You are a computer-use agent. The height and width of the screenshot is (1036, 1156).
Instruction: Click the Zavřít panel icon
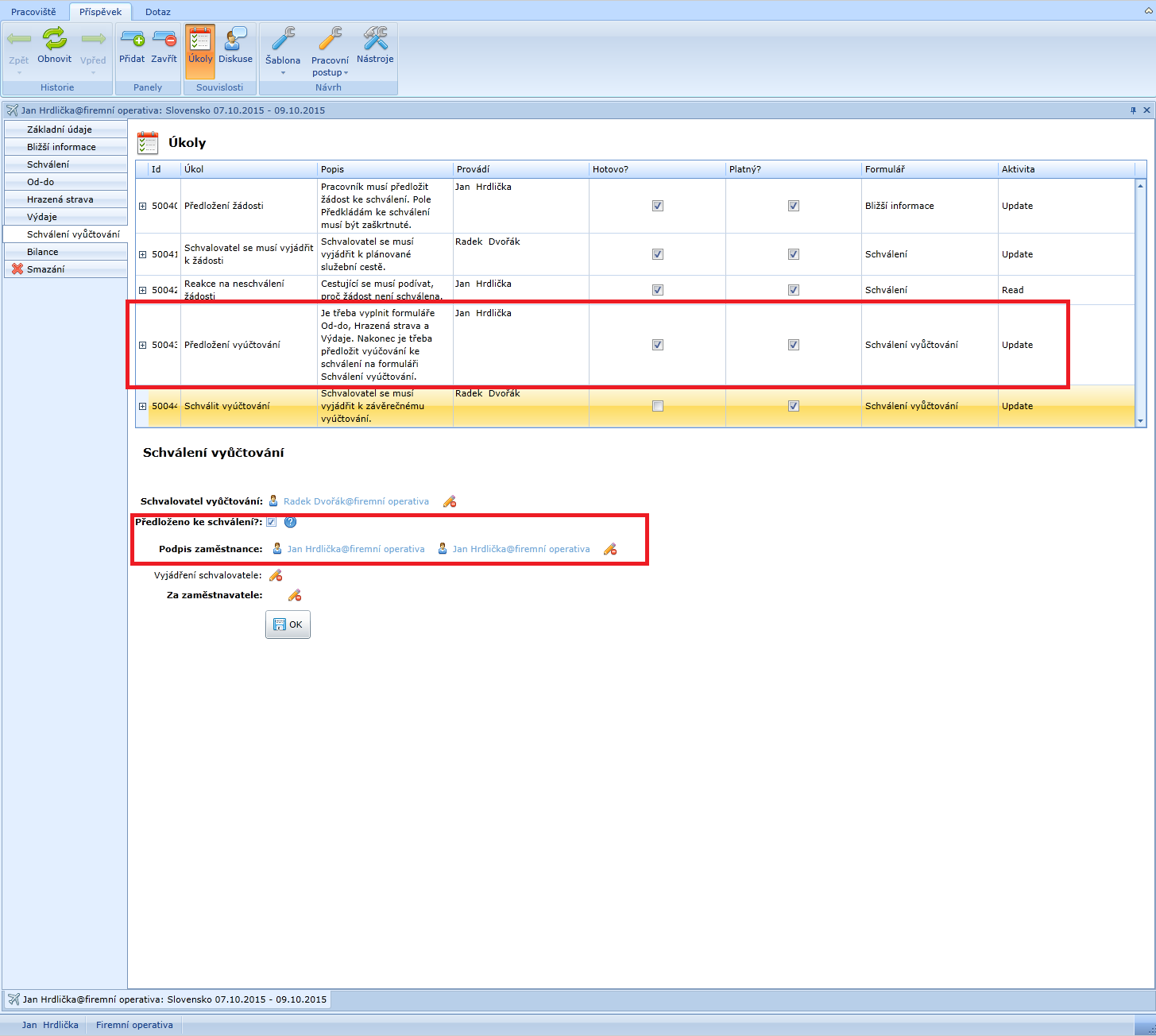pos(164,38)
